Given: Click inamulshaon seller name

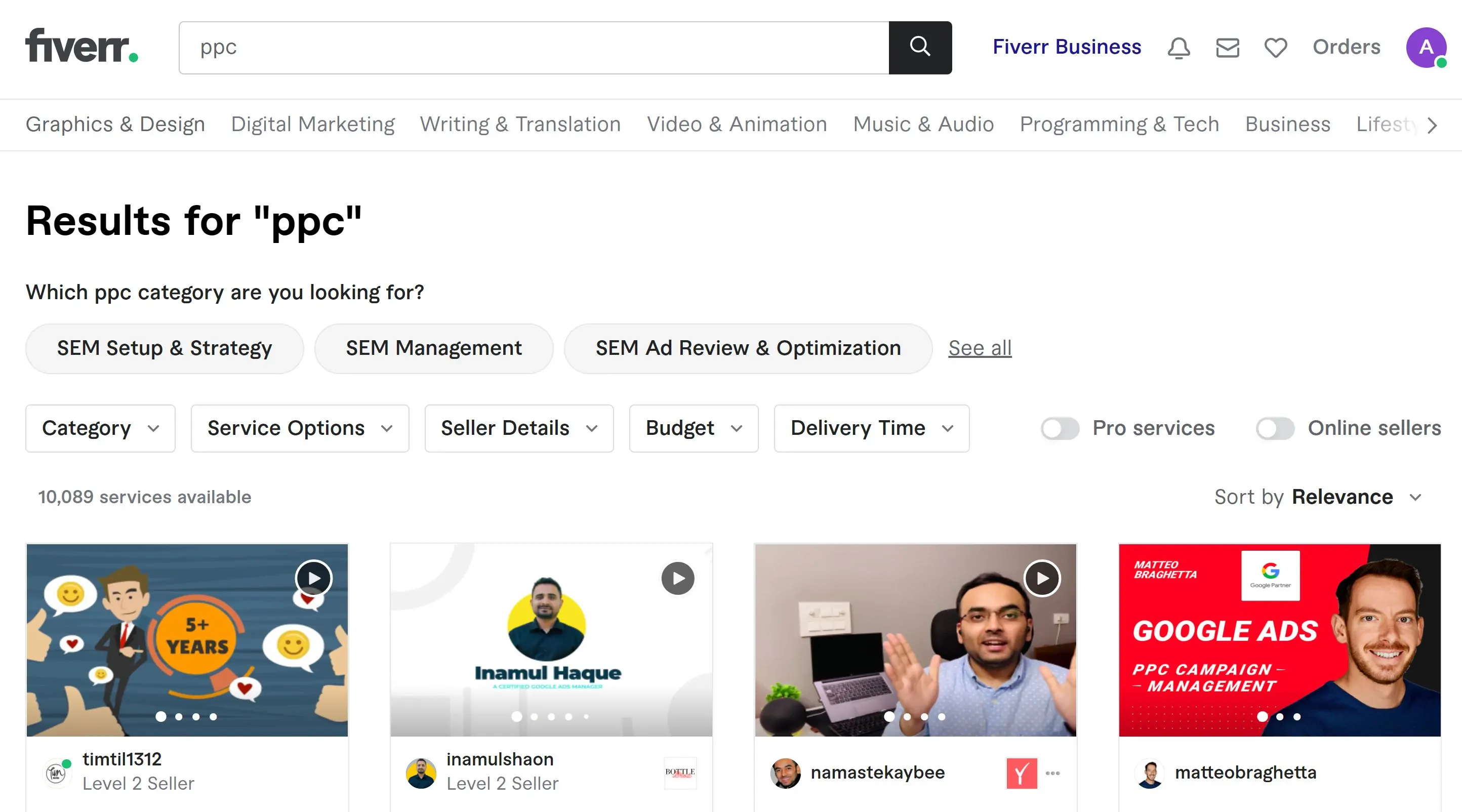Looking at the screenshot, I should tap(500, 759).
